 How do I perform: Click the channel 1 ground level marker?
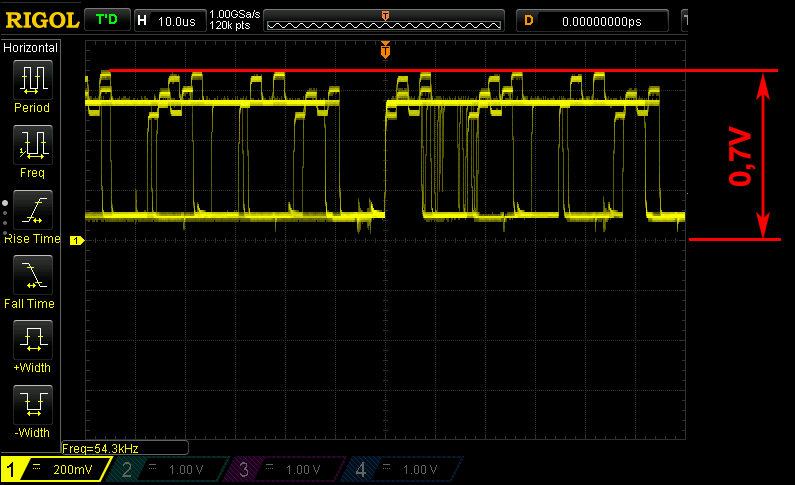74,240
